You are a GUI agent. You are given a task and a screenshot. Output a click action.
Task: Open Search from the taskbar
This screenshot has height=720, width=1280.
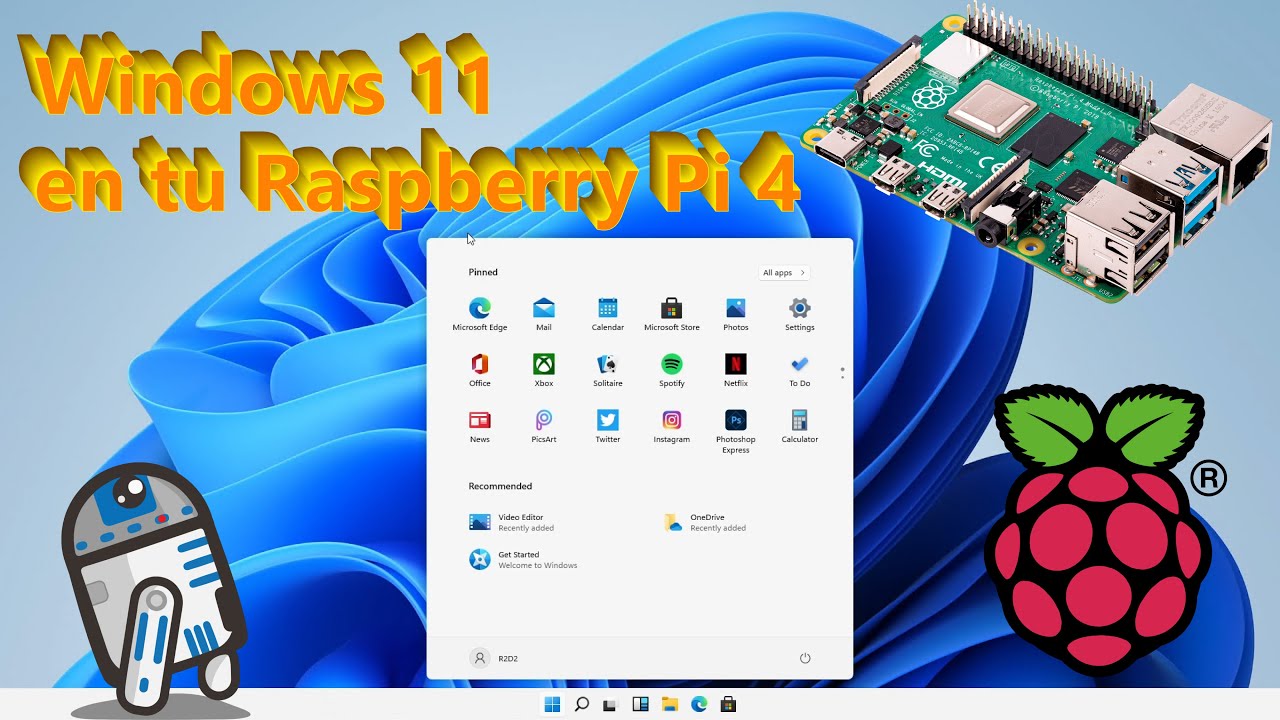(581, 704)
